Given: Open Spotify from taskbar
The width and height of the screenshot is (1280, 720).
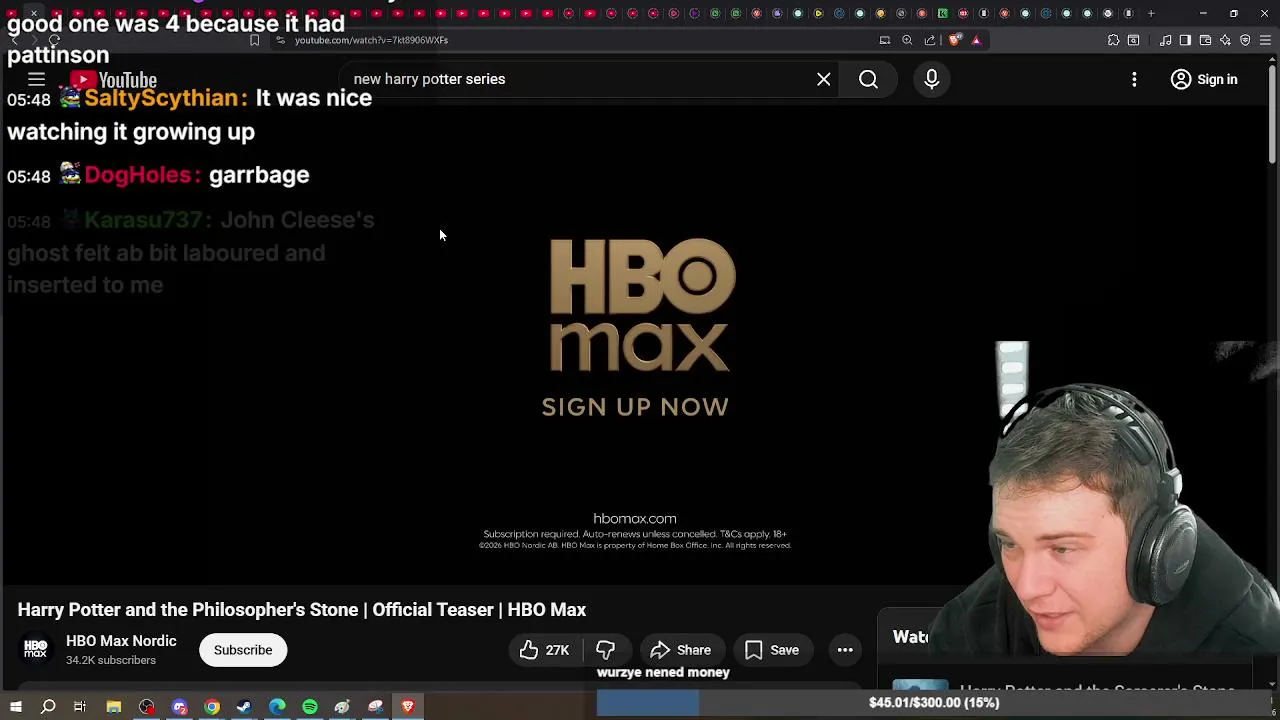Looking at the screenshot, I should (310, 707).
